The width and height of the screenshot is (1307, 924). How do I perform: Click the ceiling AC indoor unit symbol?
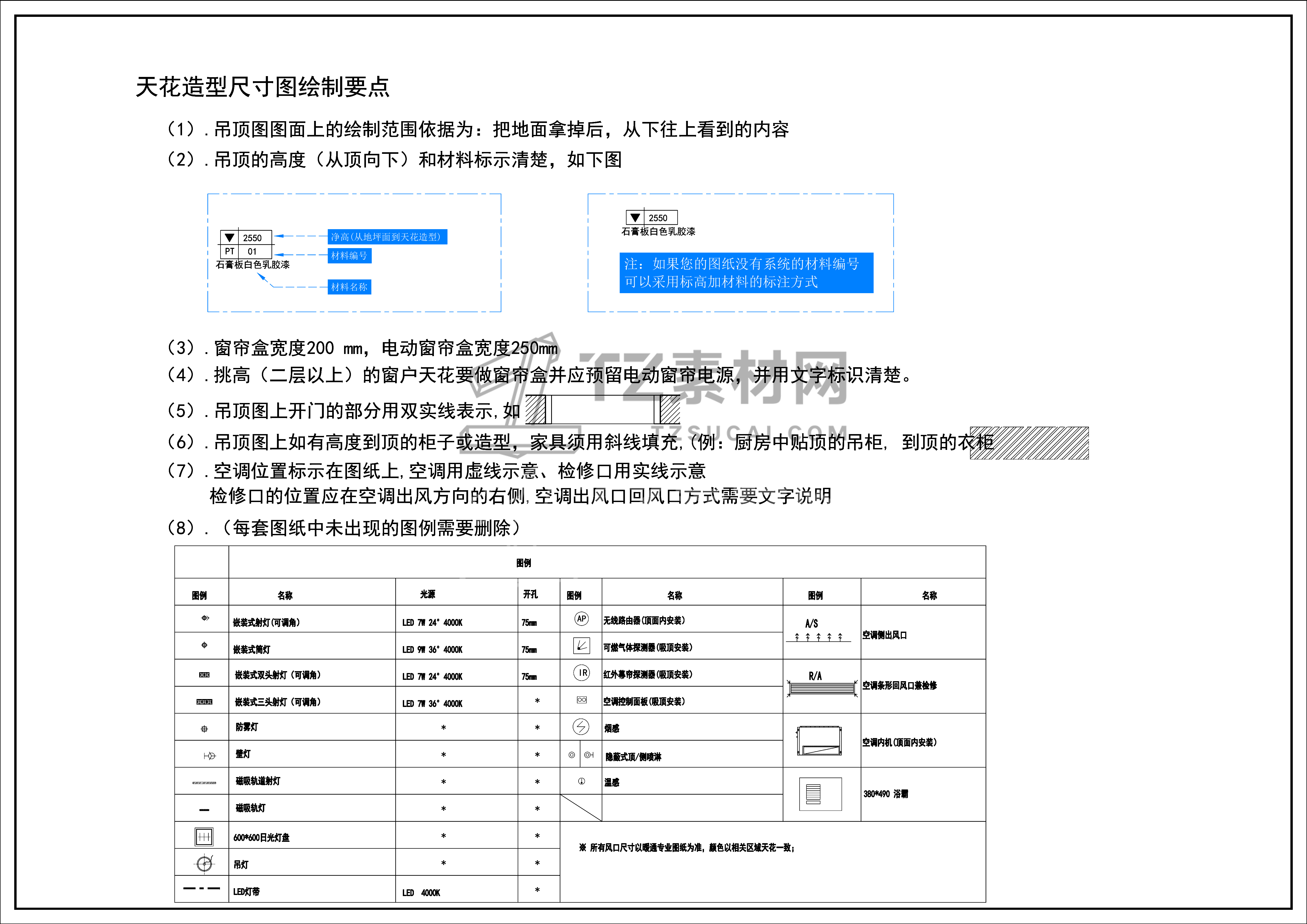(x=820, y=741)
